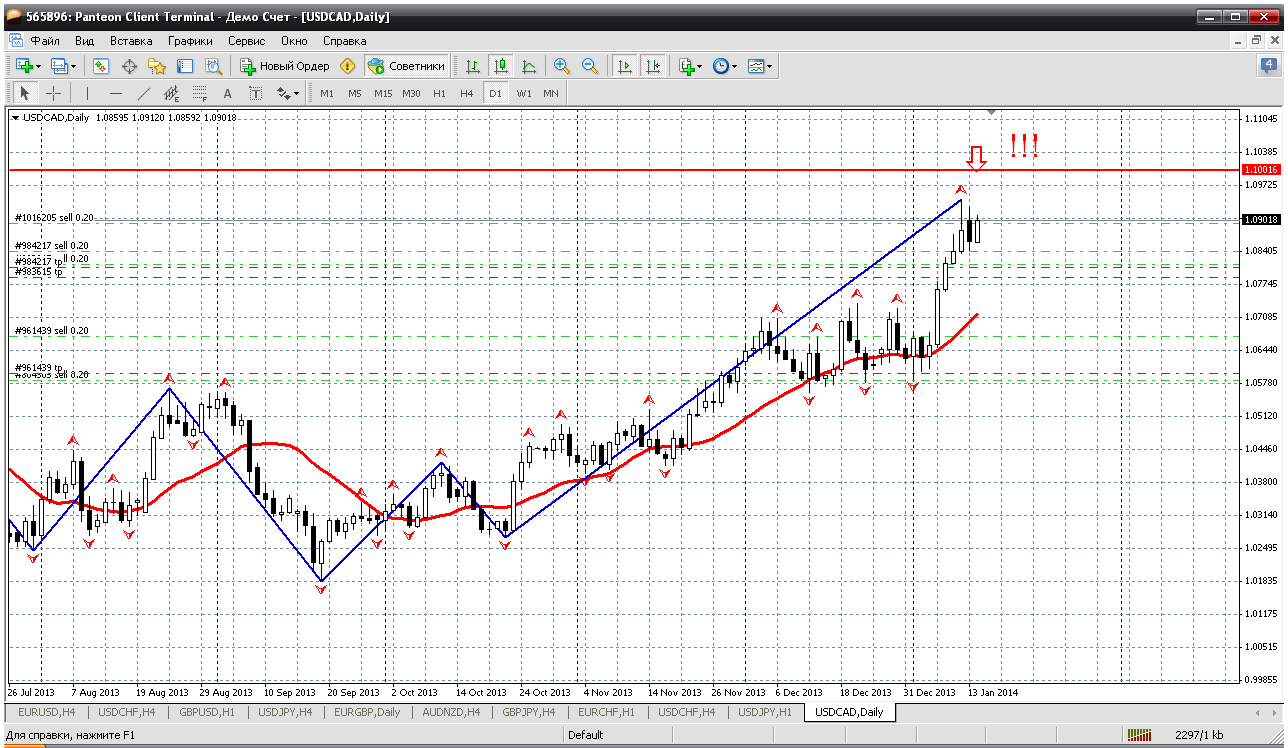Open the periodicity clock dropdown
The width and height of the screenshot is (1288, 748).
[x=725, y=66]
